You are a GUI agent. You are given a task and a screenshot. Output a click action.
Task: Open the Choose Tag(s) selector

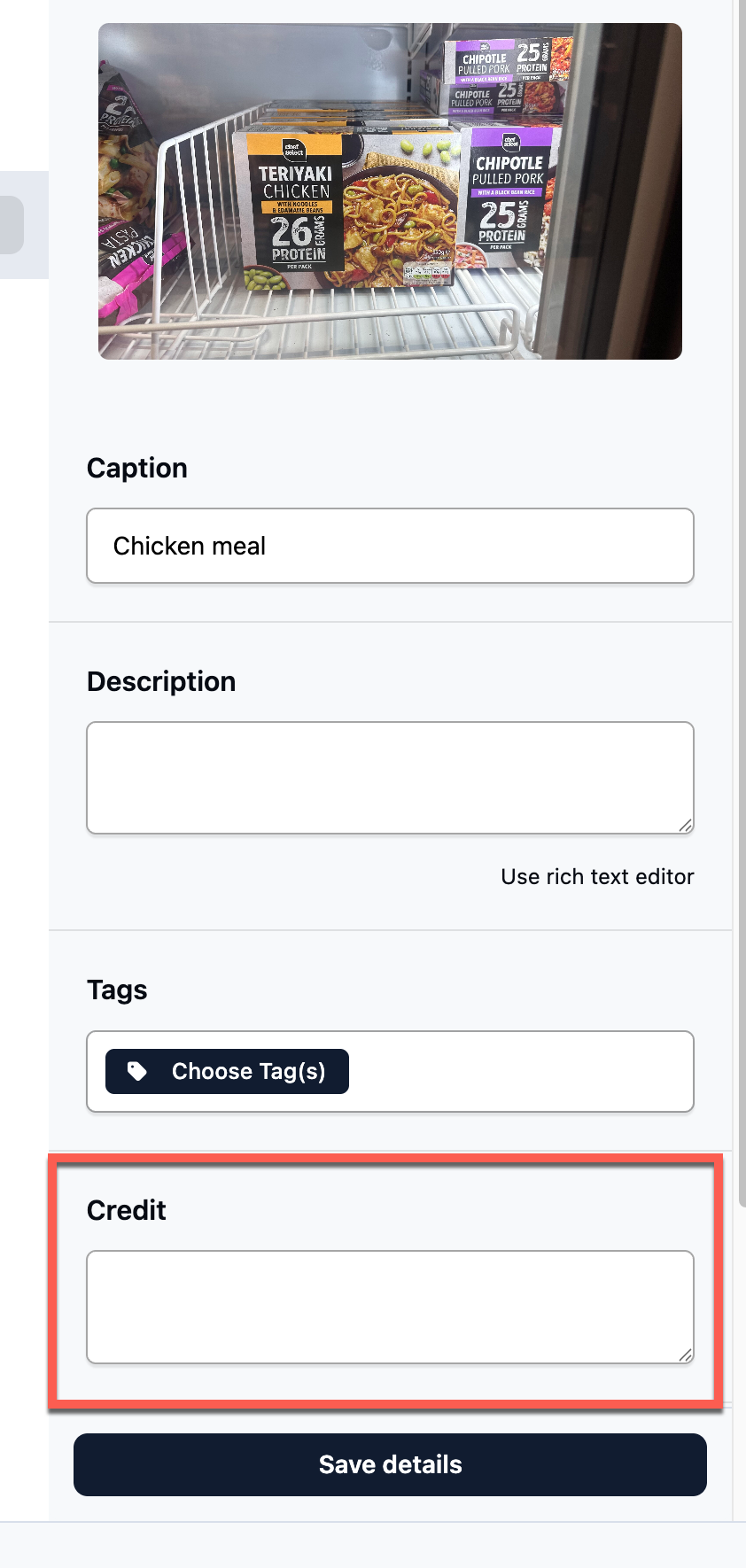click(x=227, y=1071)
